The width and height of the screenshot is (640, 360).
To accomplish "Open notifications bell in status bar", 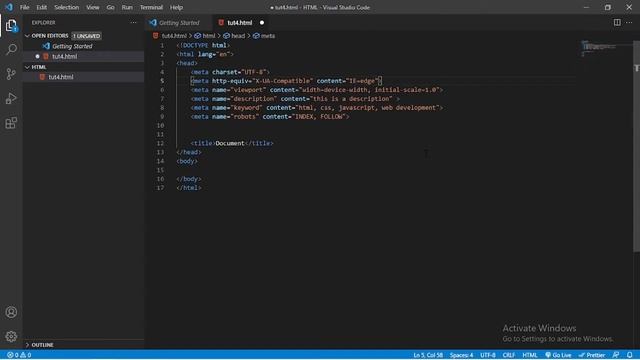I will click(x=630, y=355).
